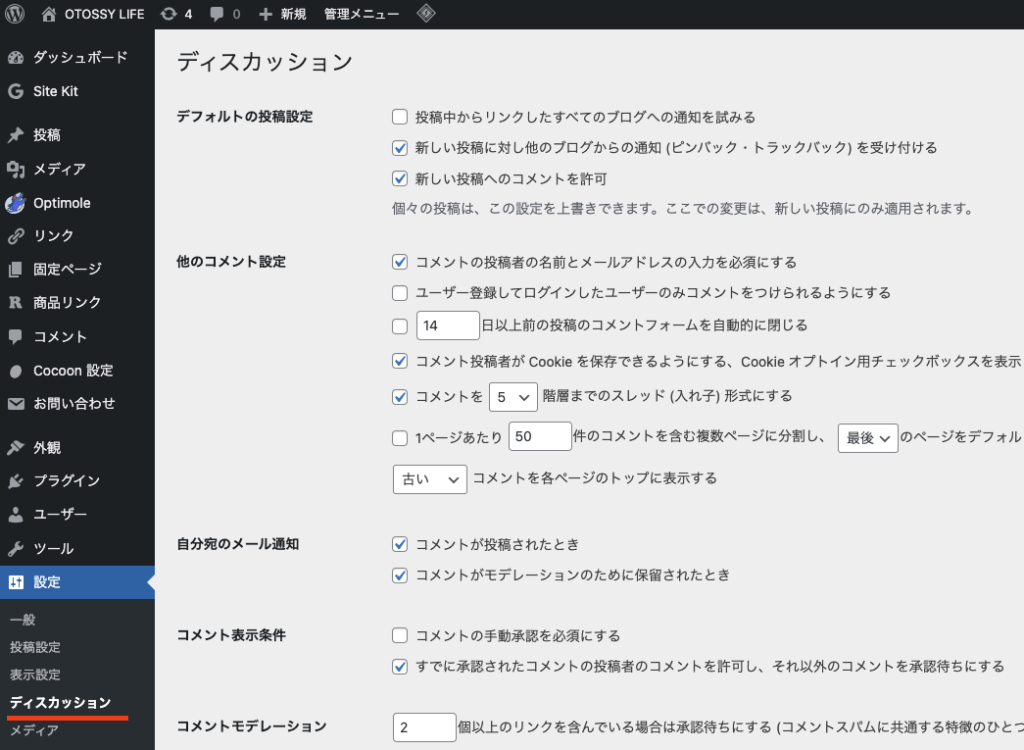Enable 投稿中からリンクしたブログへの通知 checkbox
The width and height of the screenshot is (1024, 750).
[x=400, y=117]
